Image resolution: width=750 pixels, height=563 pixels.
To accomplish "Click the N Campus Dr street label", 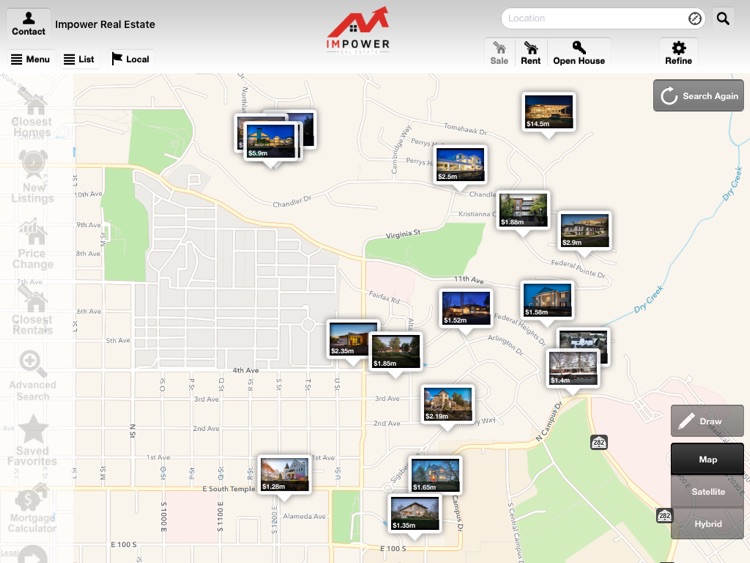I will click(549, 422).
